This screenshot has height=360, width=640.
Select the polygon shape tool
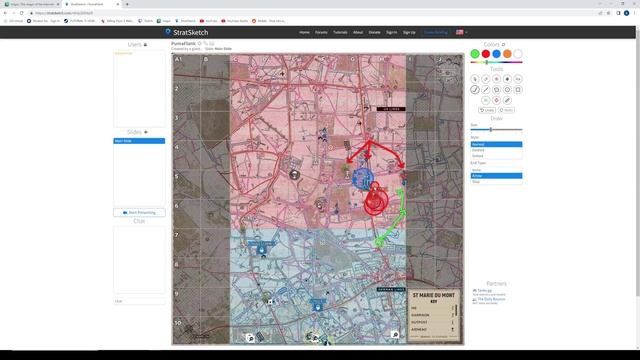pyautogui.click(x=496, y=90)
